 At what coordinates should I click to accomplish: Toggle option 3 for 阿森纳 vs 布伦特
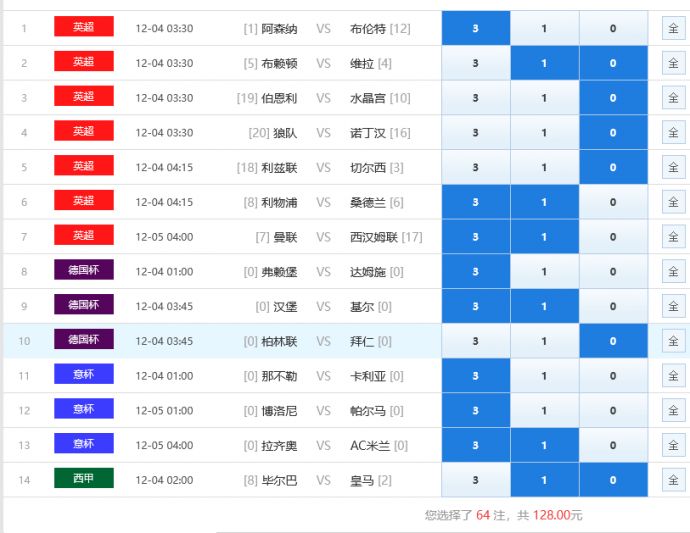click(x=475, y=29)
